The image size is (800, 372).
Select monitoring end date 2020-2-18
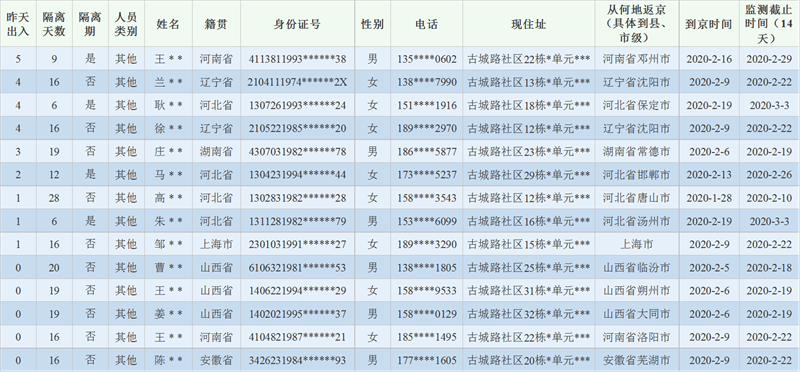(x=769, y=267)
